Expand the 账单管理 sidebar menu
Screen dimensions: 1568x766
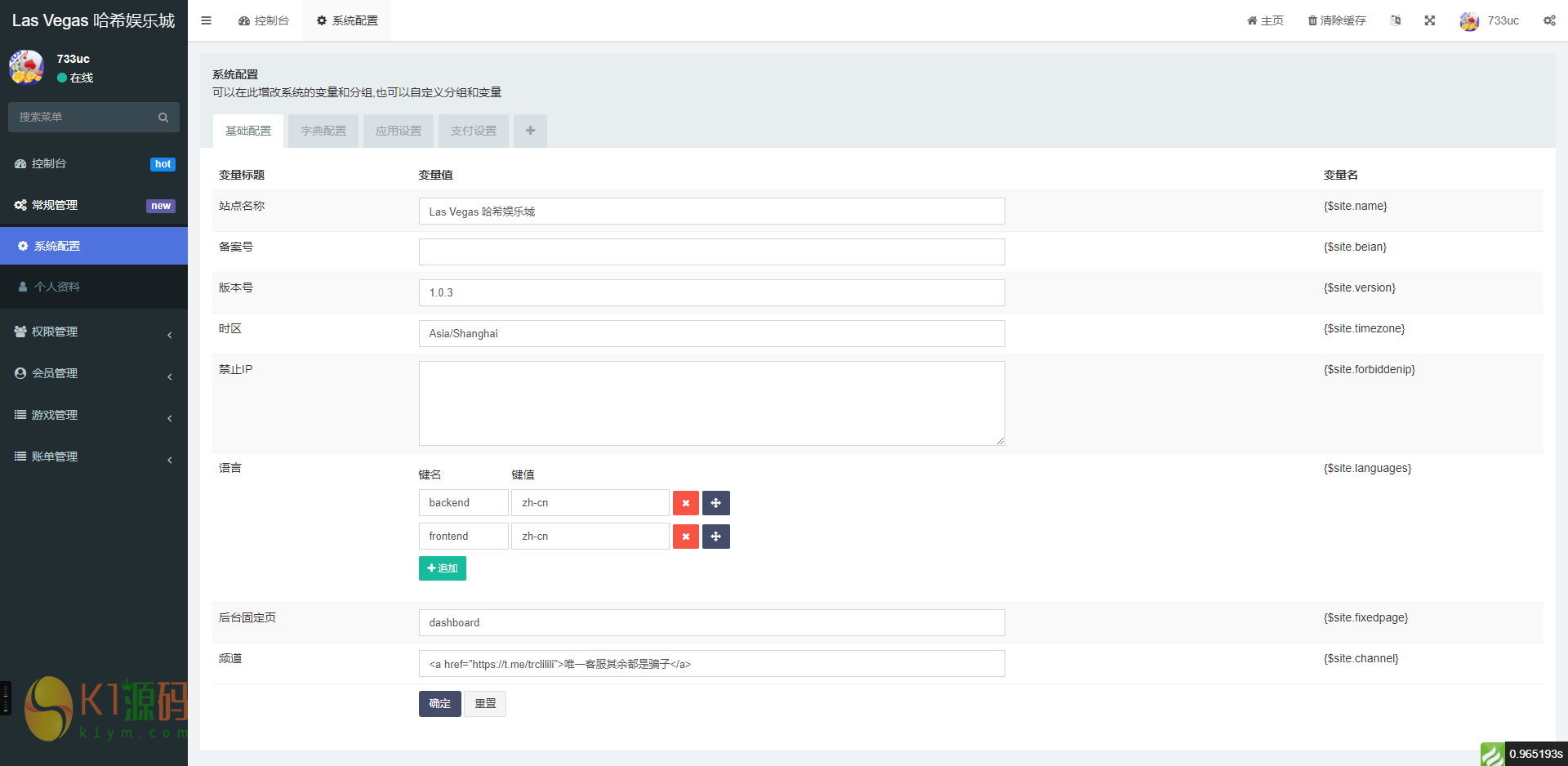coord(94,456)
